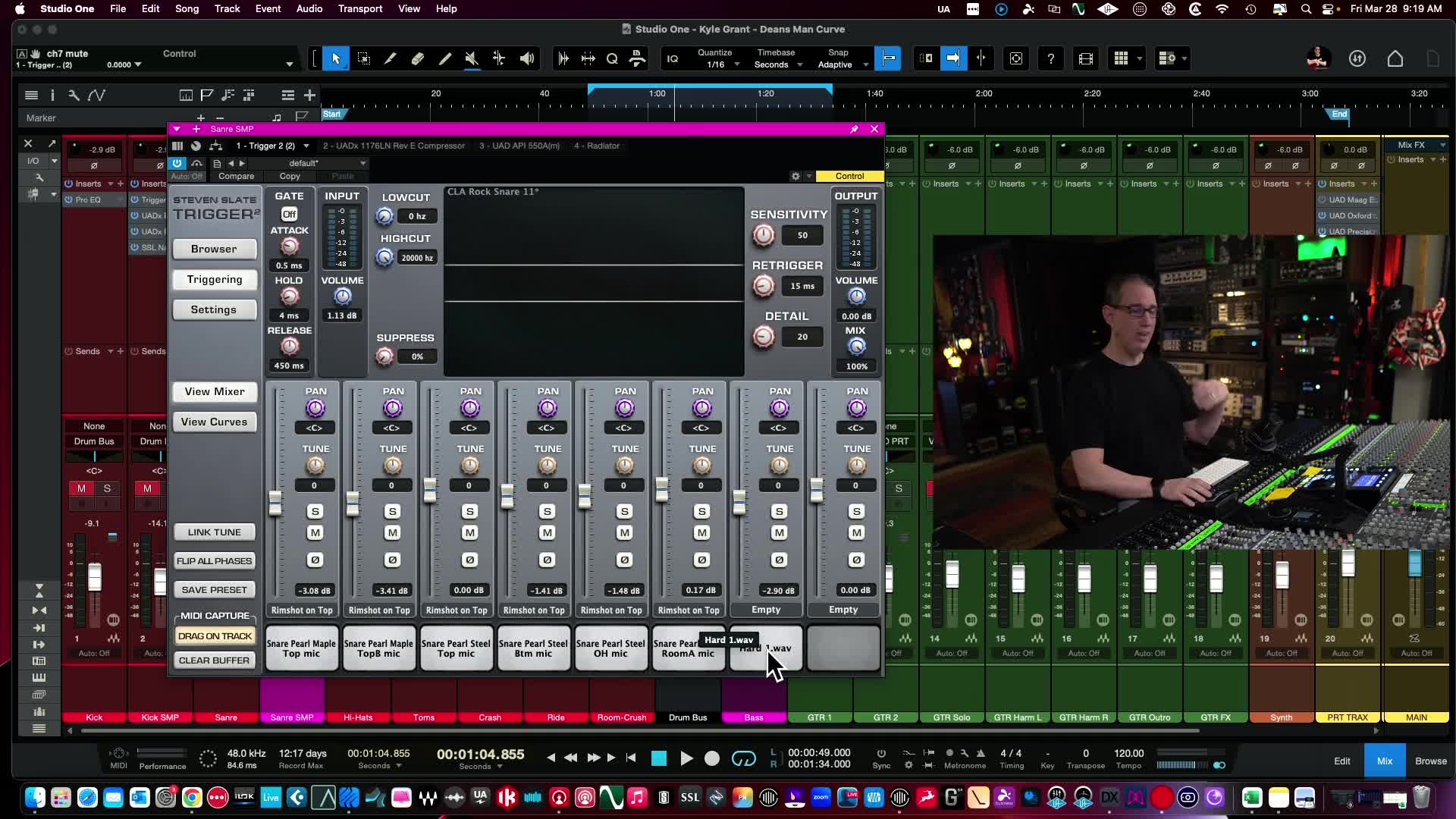
Task: Select the Paint pencil tool
Action: pyautogui.click(x=445, y=58)
